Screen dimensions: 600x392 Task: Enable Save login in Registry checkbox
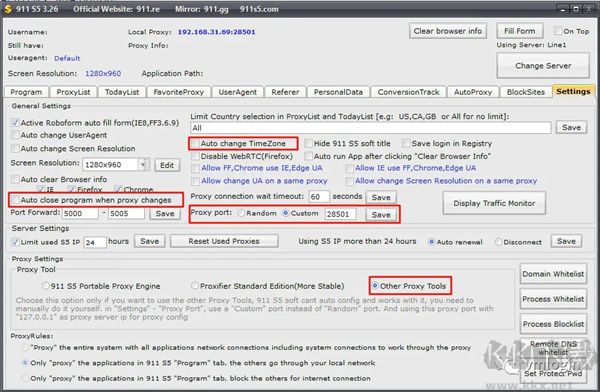(406, 144)
